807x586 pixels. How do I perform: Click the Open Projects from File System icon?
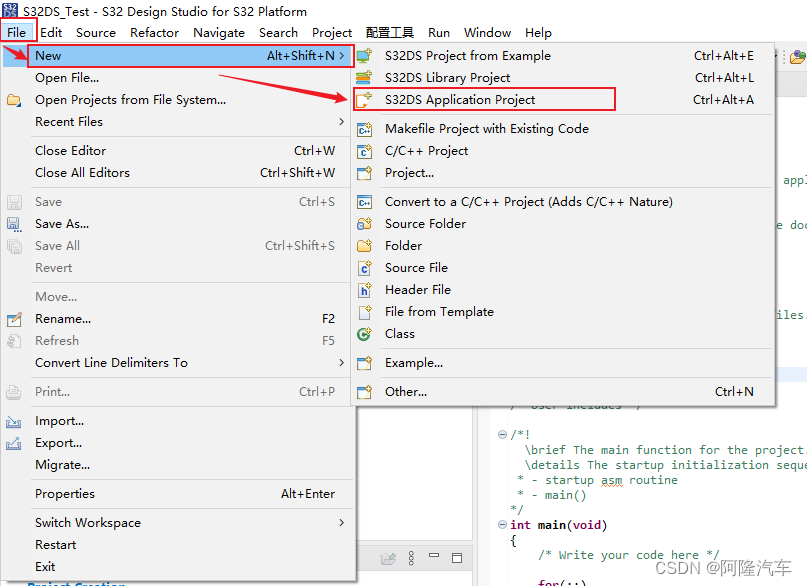click(x=14, y=100)
